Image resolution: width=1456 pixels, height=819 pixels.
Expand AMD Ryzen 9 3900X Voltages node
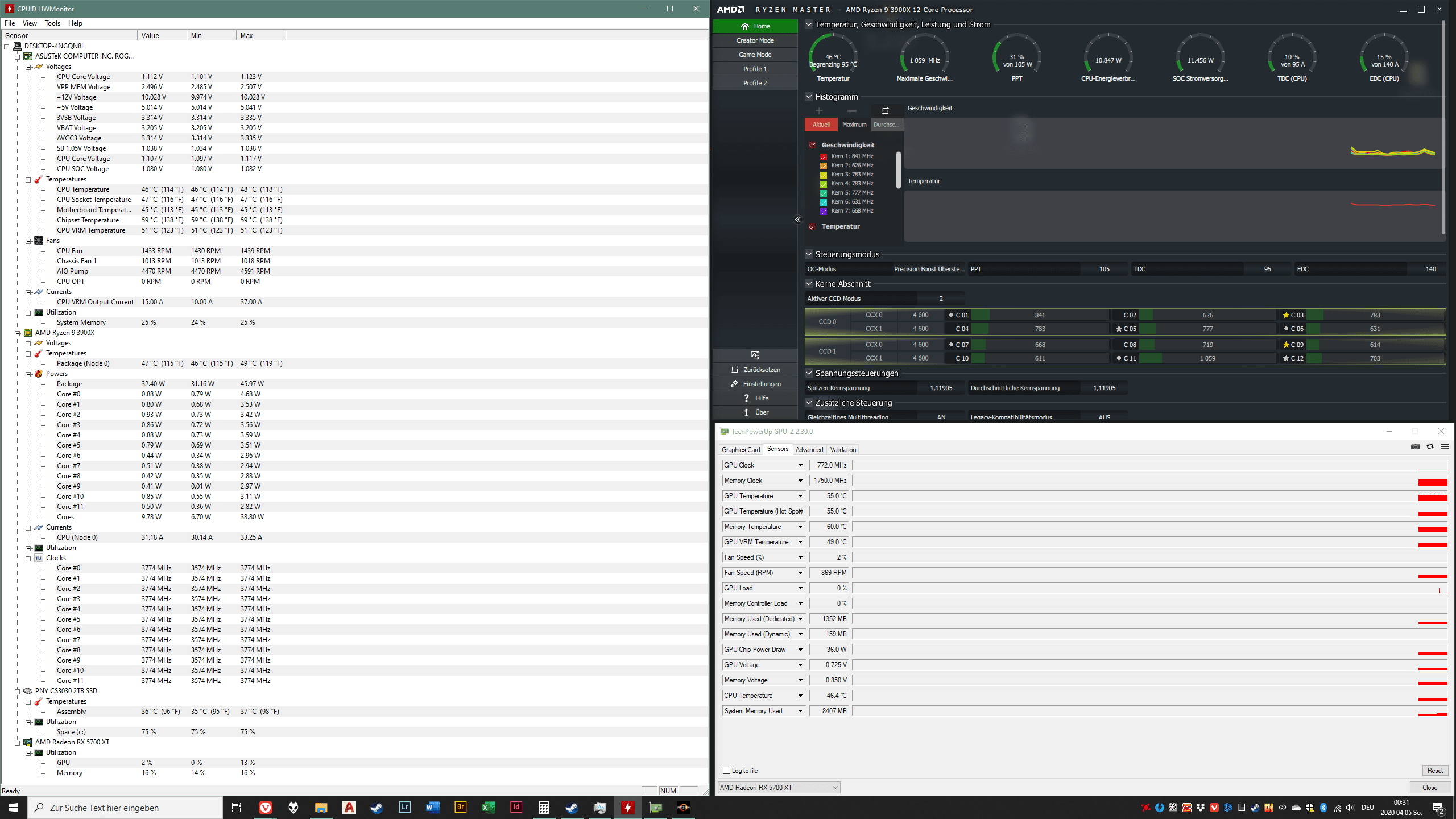pyautogui.click(x=28, y=343)
